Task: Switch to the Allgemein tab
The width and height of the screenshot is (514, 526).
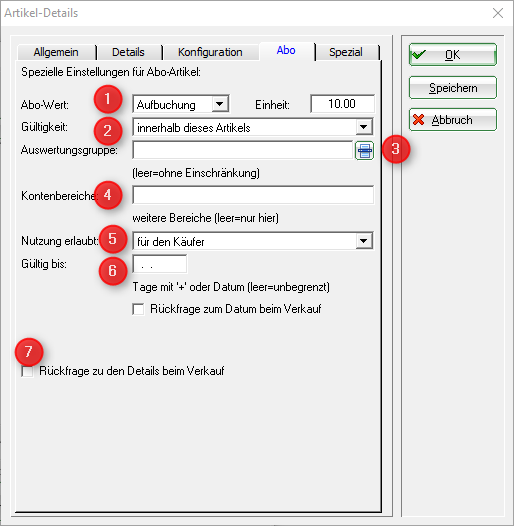Action: point(56,52)
